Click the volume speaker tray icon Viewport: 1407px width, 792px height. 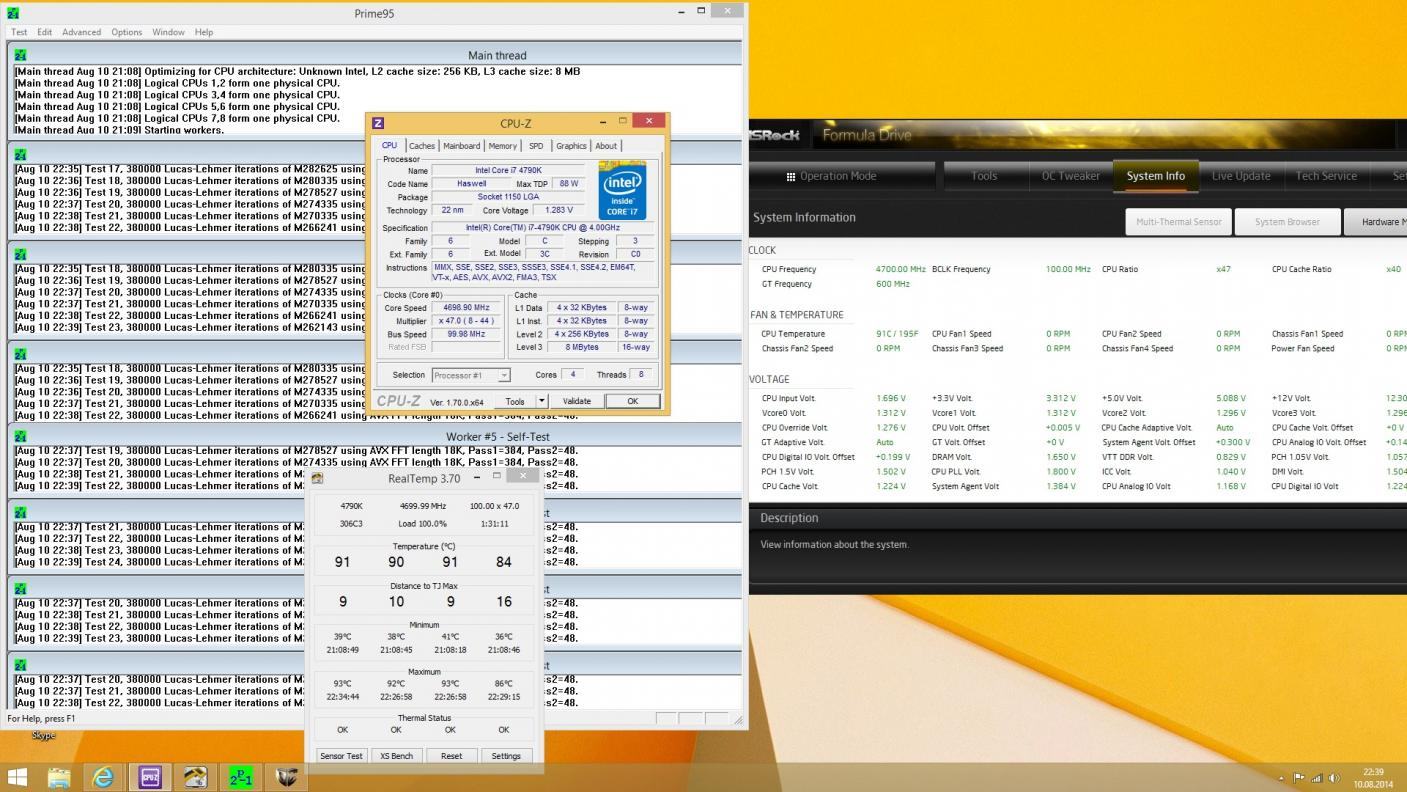1333,778
